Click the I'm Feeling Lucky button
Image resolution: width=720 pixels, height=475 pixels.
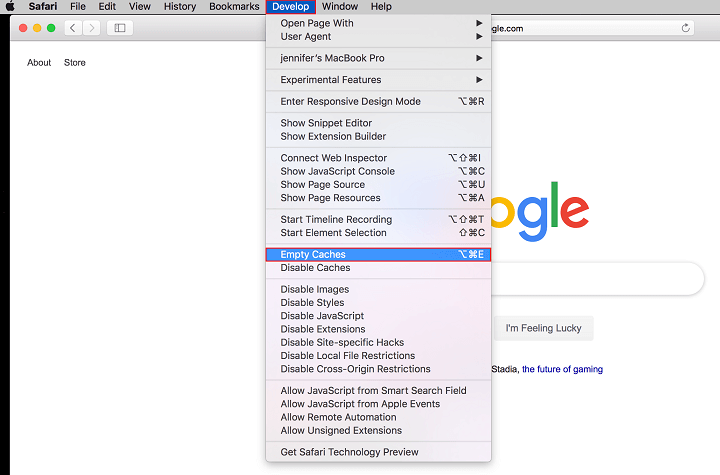click(x=544, y=328)
